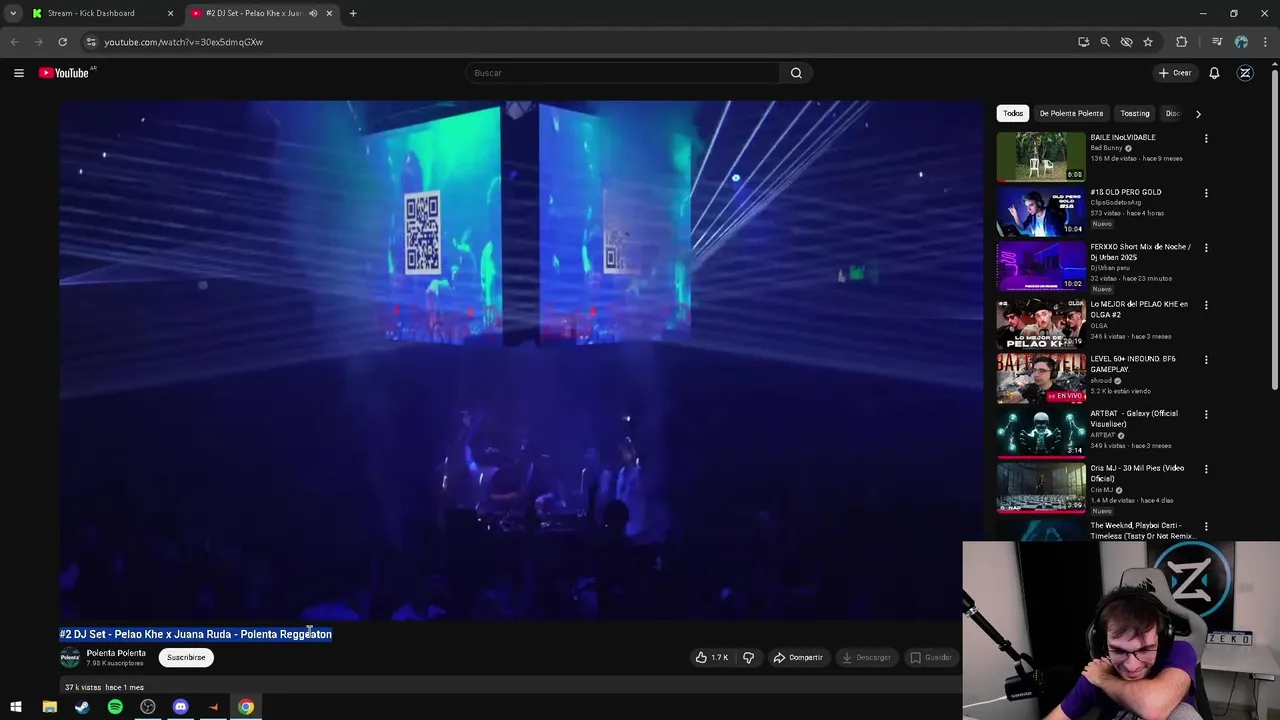Open the Crear create menu
Screen dimensions: 1280x720
tap(1175, 73)
